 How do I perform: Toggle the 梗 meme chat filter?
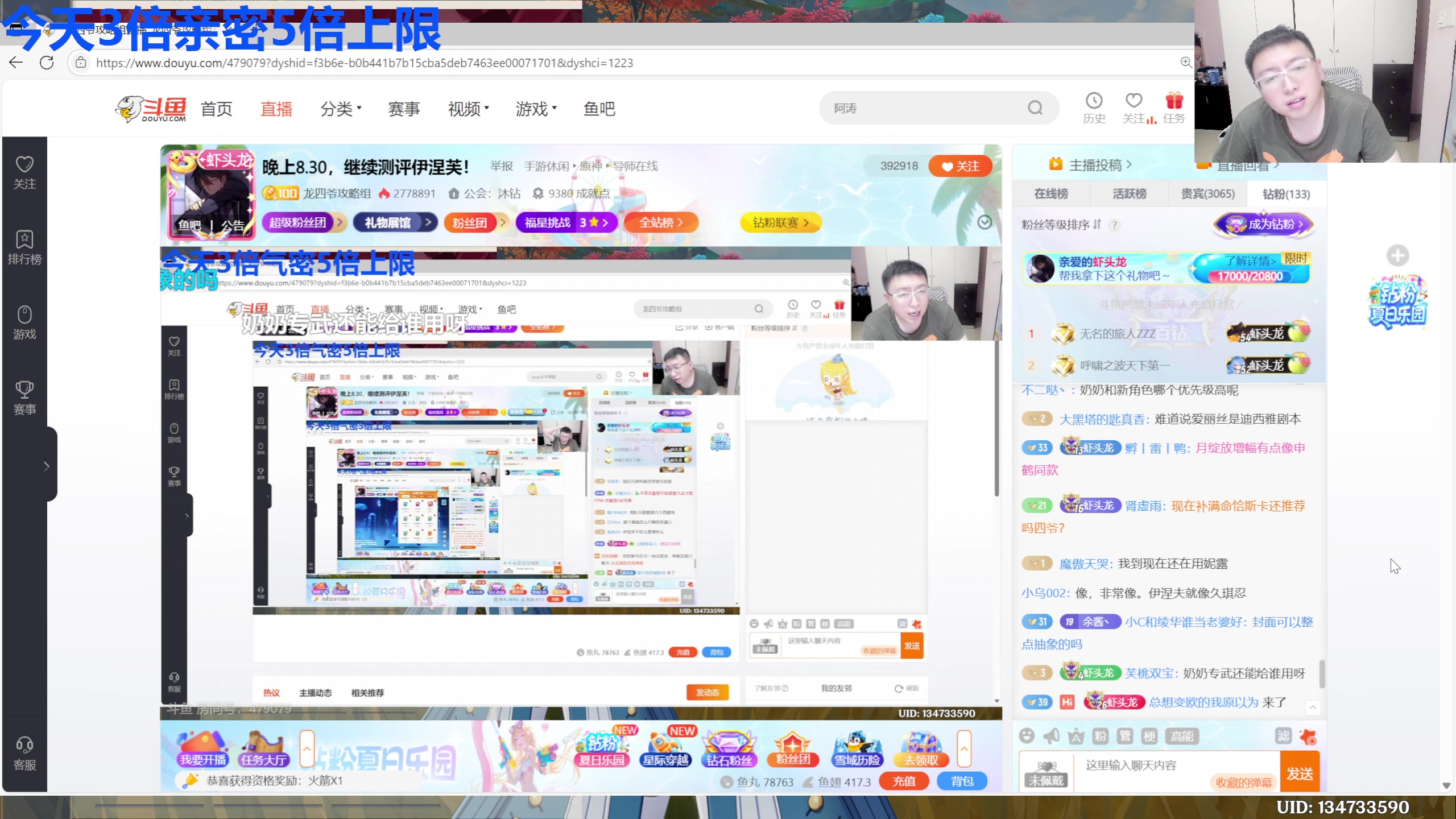click(1149, 737)
